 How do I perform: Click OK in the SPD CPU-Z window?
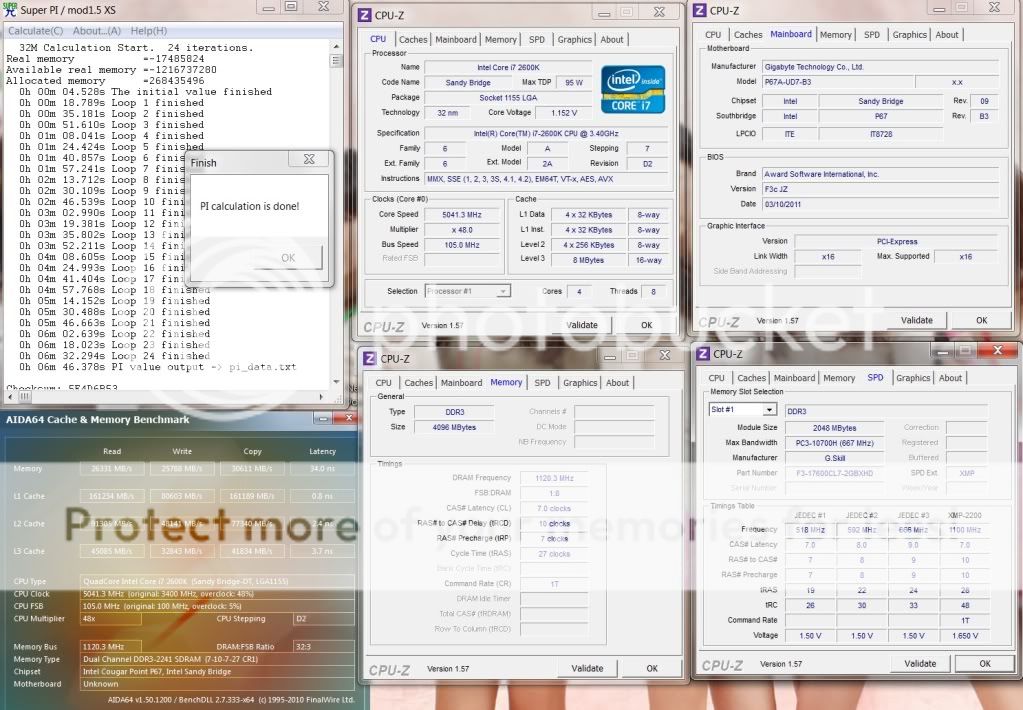[x=985, y=664]
